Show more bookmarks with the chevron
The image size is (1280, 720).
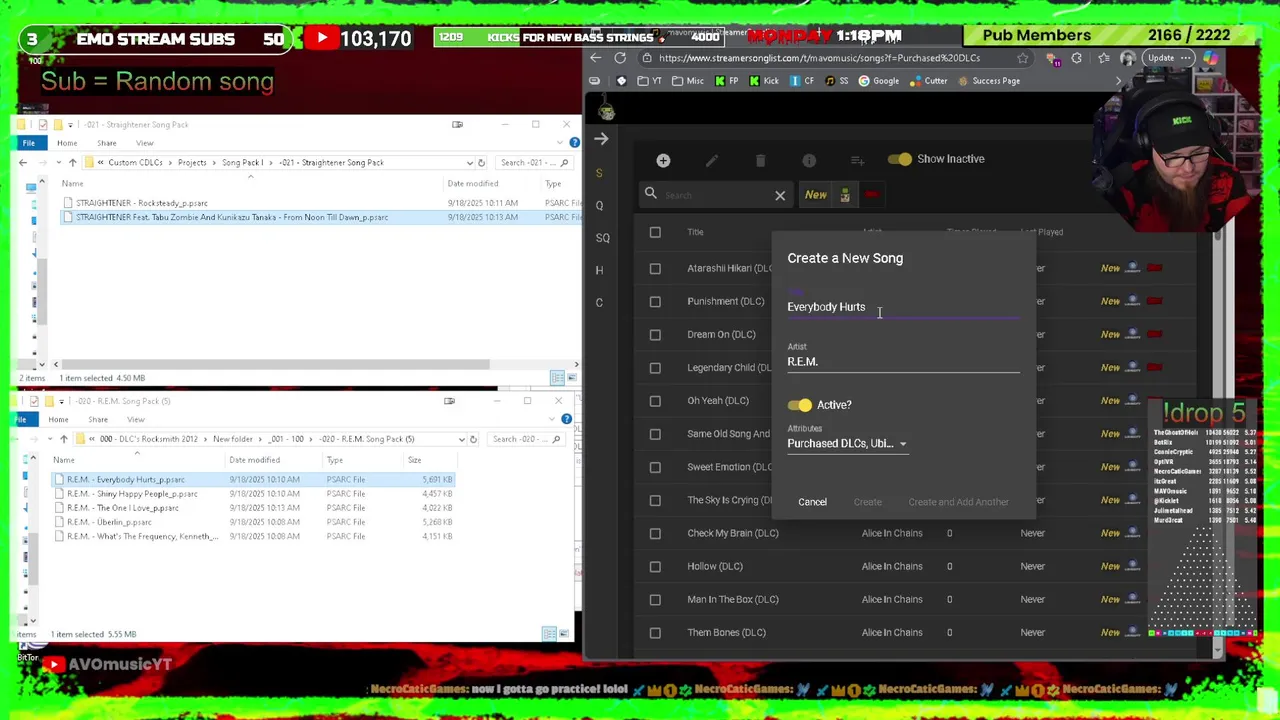click(1118, 81)
